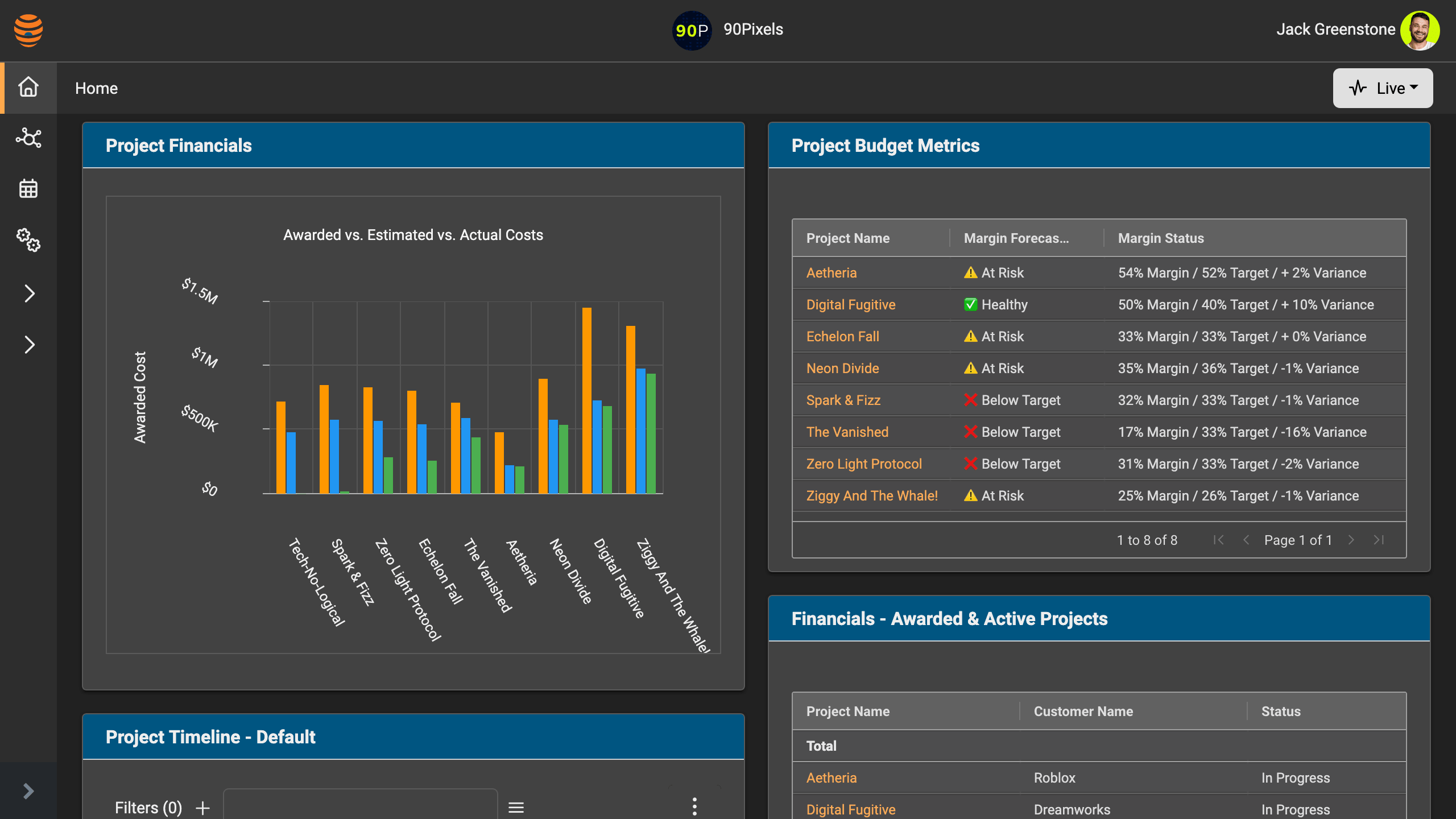
Task: Click Jack Greenstone's profile avatar
Action: pyautogui.click(x=1420, y=30)
